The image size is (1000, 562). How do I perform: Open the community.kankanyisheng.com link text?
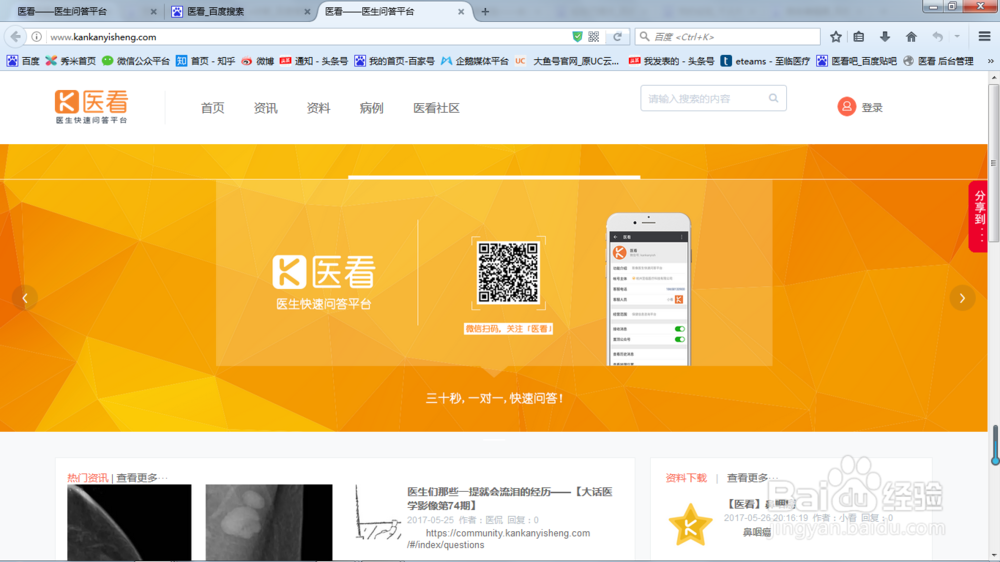coord(499,539)
